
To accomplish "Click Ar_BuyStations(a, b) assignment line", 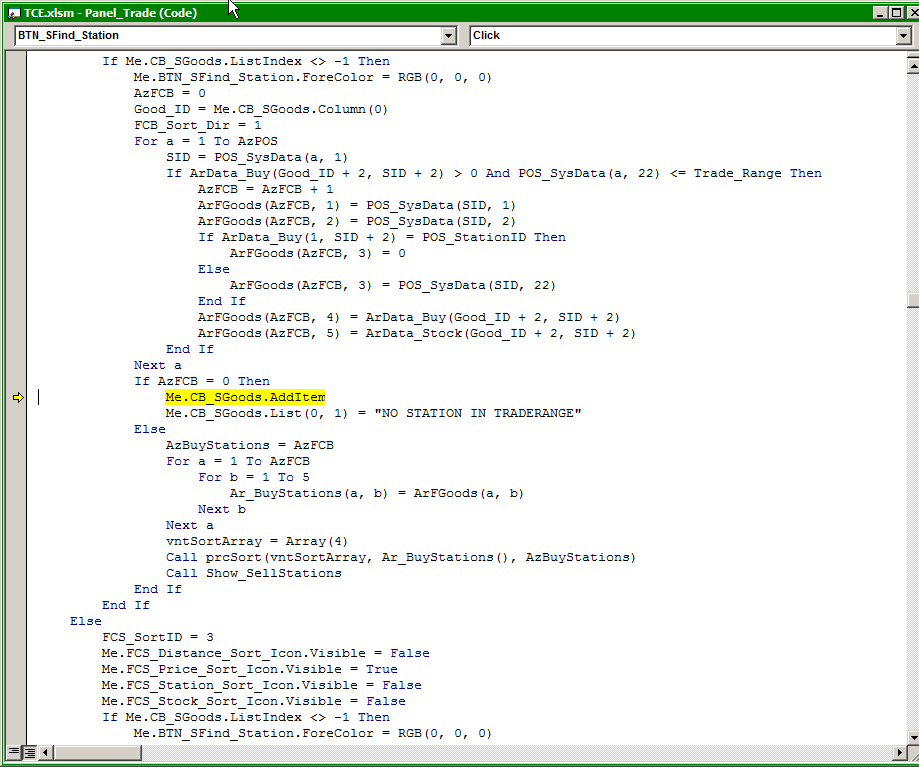I will click(x=377, y=493).
